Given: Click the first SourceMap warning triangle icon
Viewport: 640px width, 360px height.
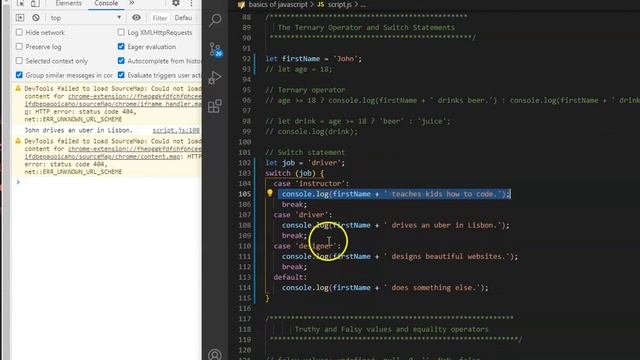Looking at the screenshot, I should click(x=18, y=88).
